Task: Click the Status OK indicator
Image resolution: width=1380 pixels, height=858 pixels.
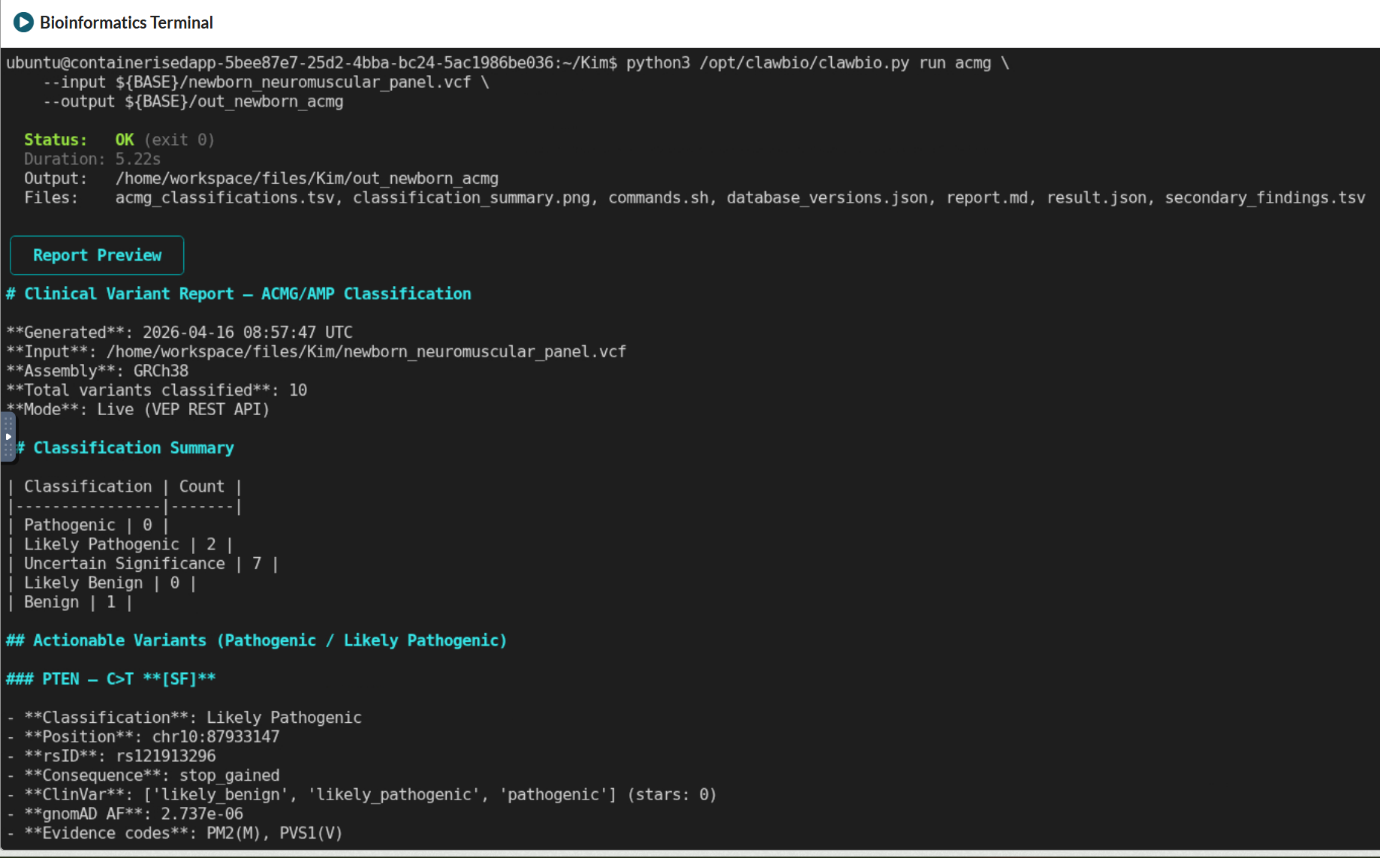Action: pos(124,140)
